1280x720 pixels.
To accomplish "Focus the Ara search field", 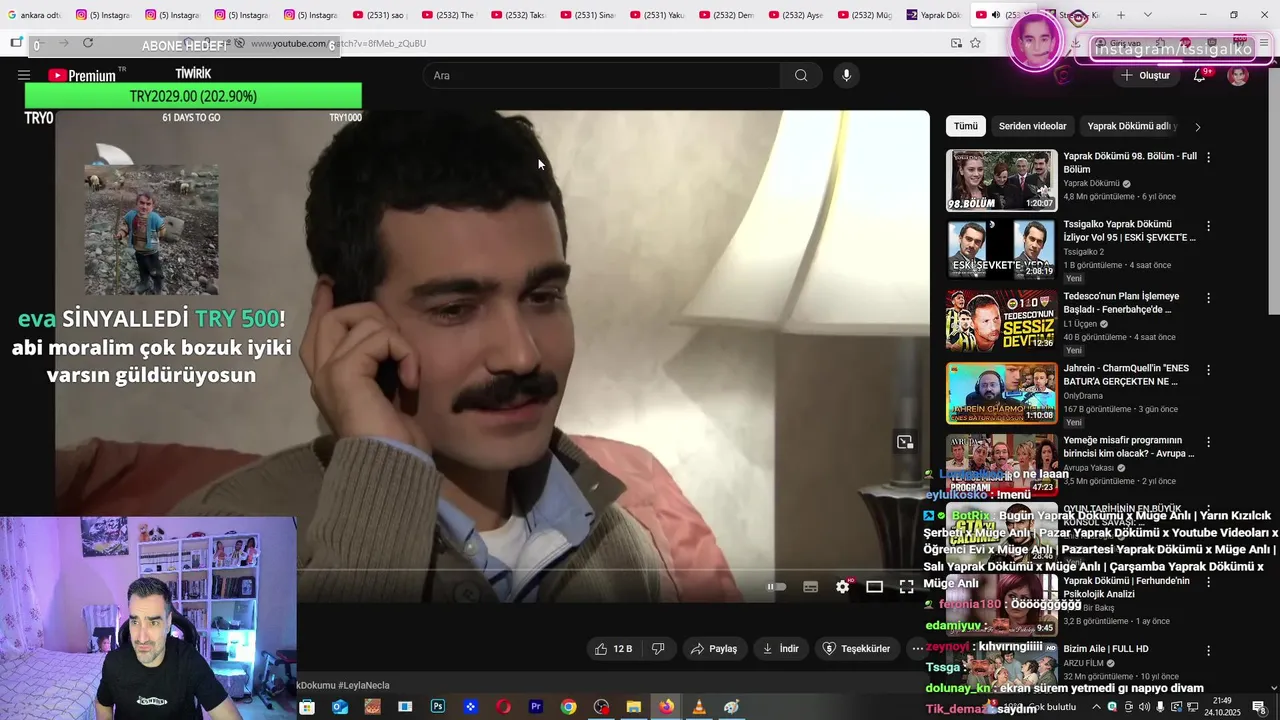I will (x=602, y=75).
